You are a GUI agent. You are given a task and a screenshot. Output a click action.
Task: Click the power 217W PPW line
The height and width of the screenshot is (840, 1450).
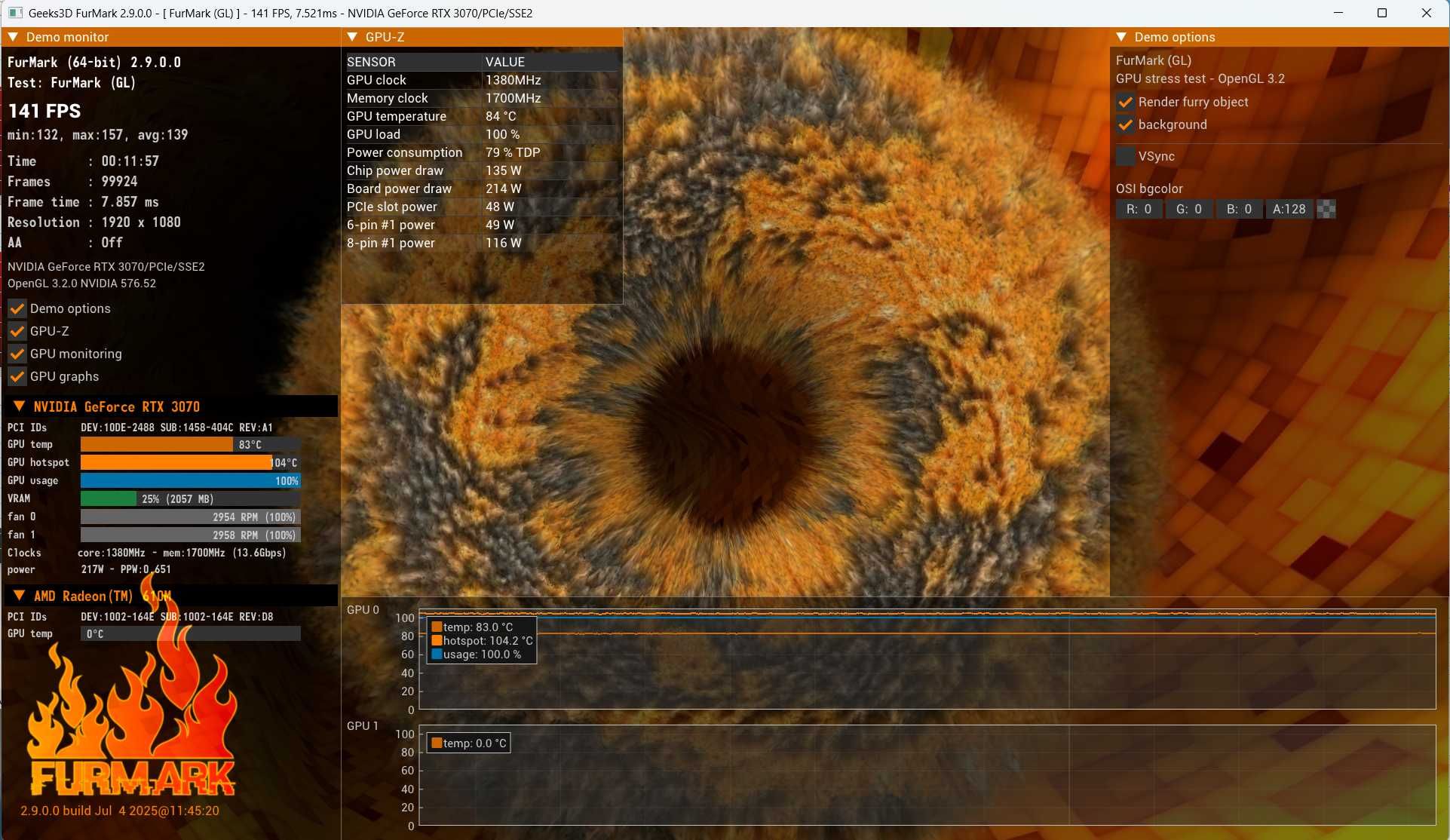(90, 569)
